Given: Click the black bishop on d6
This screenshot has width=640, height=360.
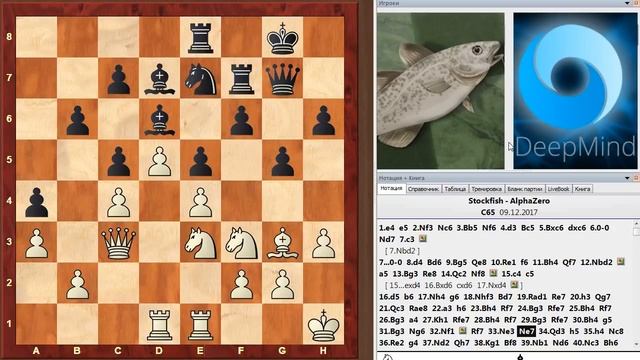Looking at the screenshot, I should point(160,120).
